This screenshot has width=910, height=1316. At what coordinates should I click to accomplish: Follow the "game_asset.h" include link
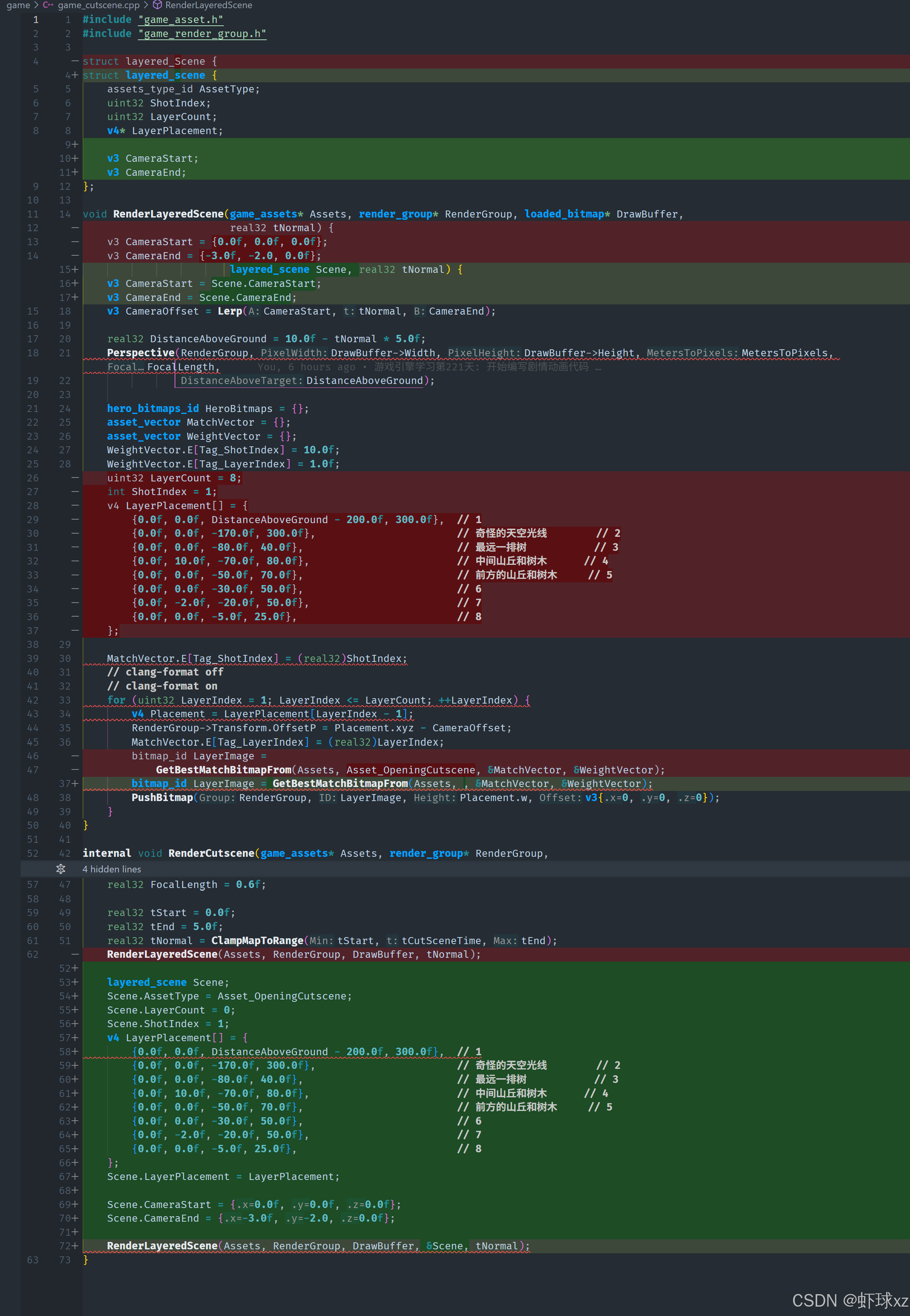tap(180, 19)
